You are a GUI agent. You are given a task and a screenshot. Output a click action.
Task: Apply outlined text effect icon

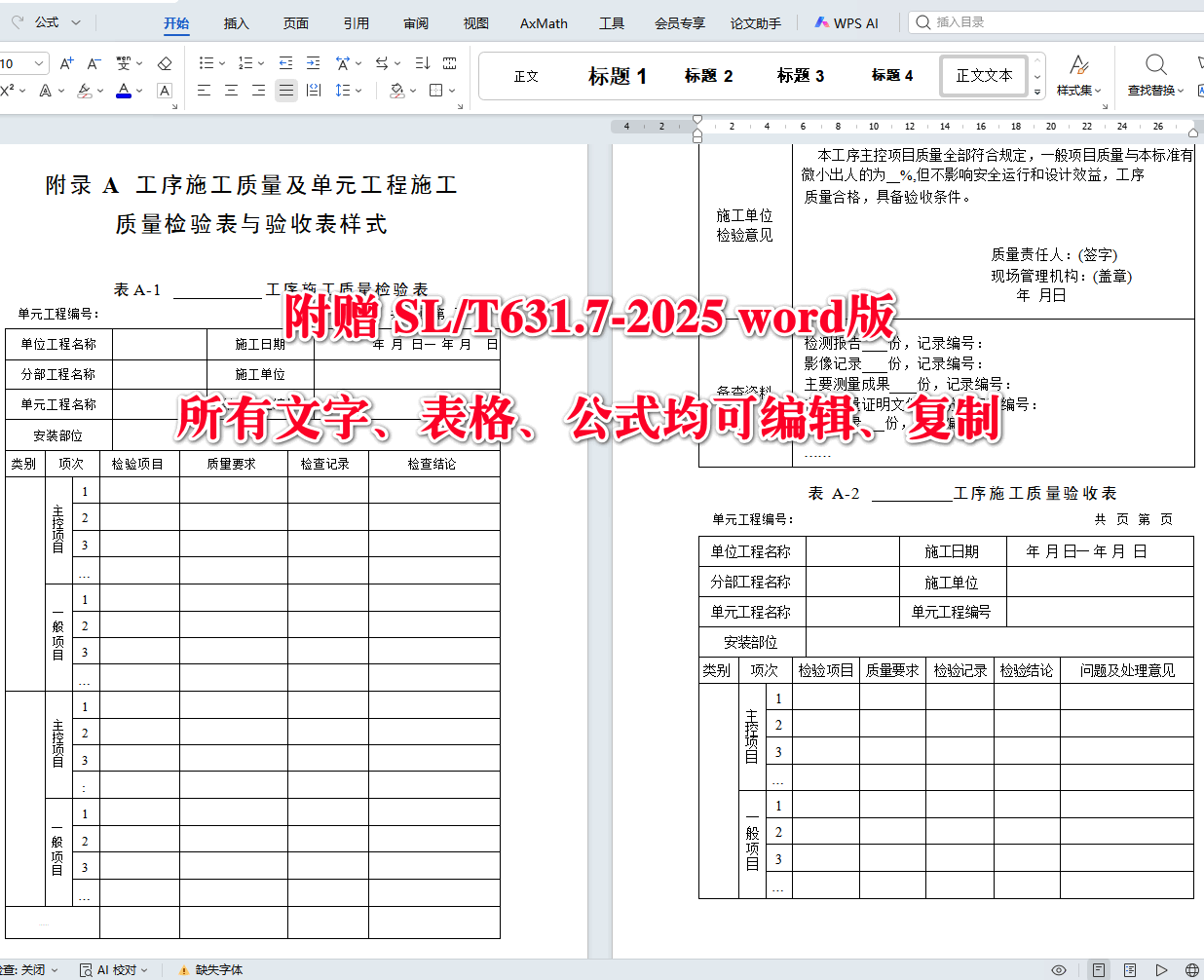pyautogui.click(x=45, y=91)
